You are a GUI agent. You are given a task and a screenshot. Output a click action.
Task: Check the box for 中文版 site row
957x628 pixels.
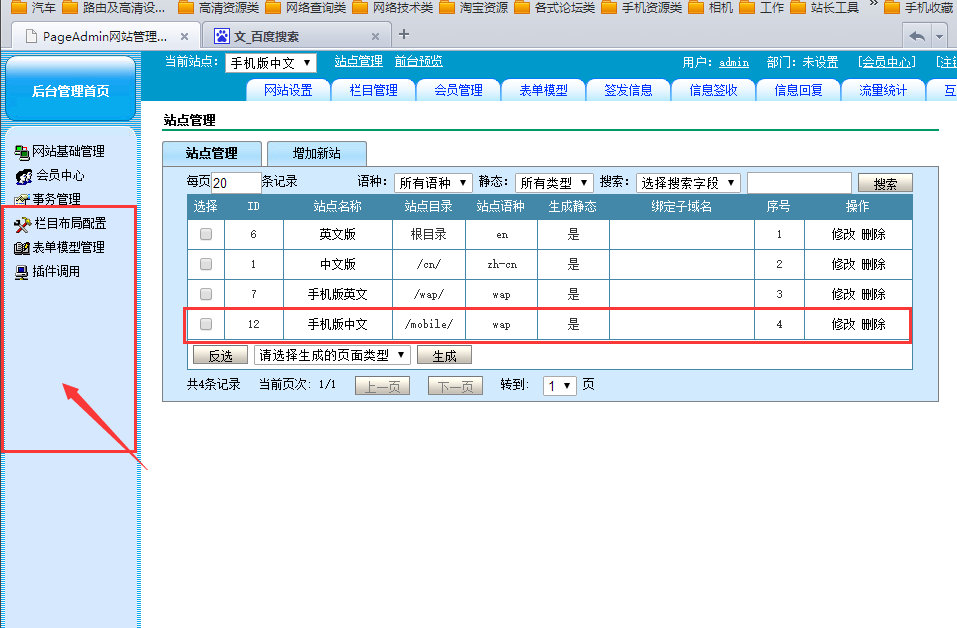tap(206, 265)
